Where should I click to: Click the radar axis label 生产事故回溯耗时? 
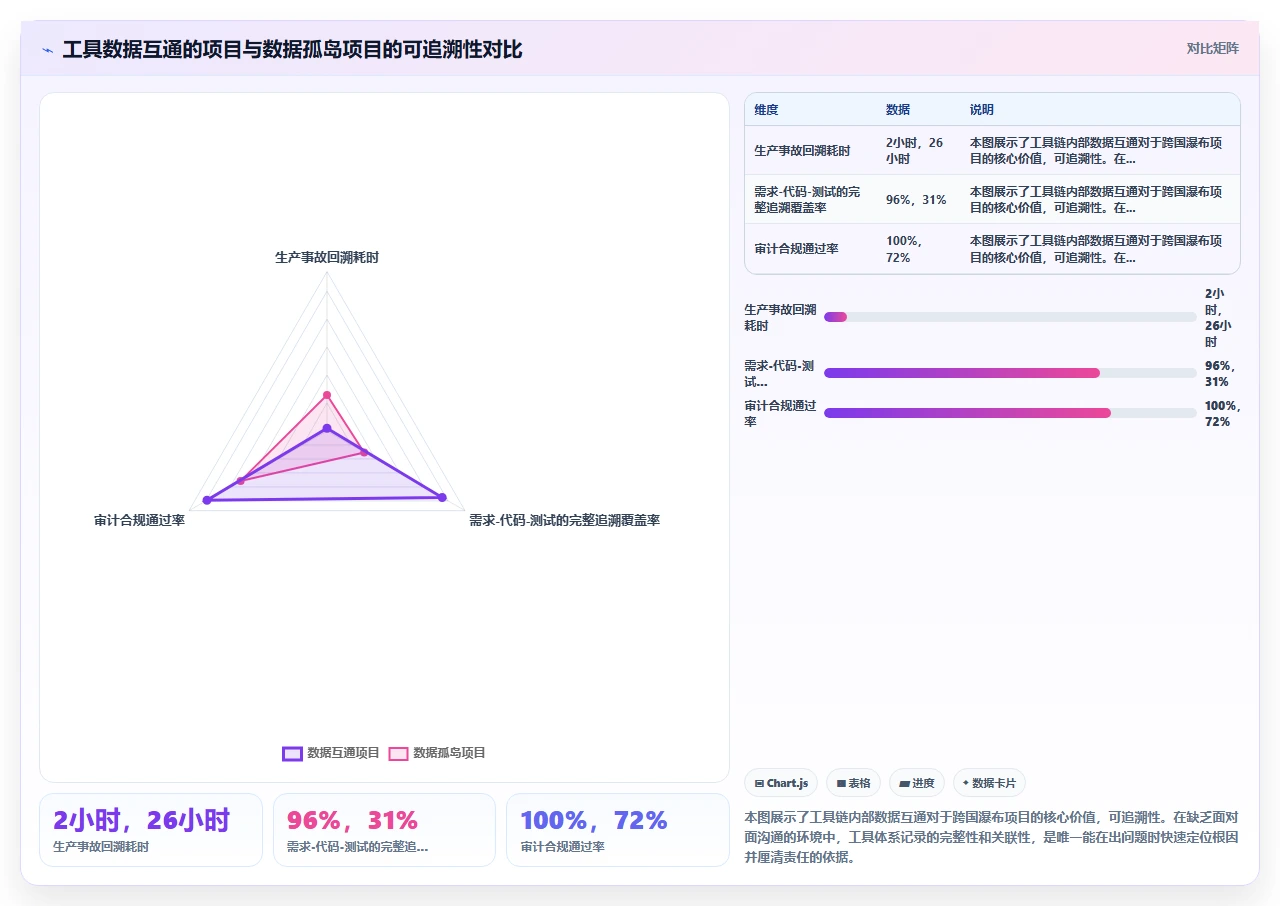327,257
